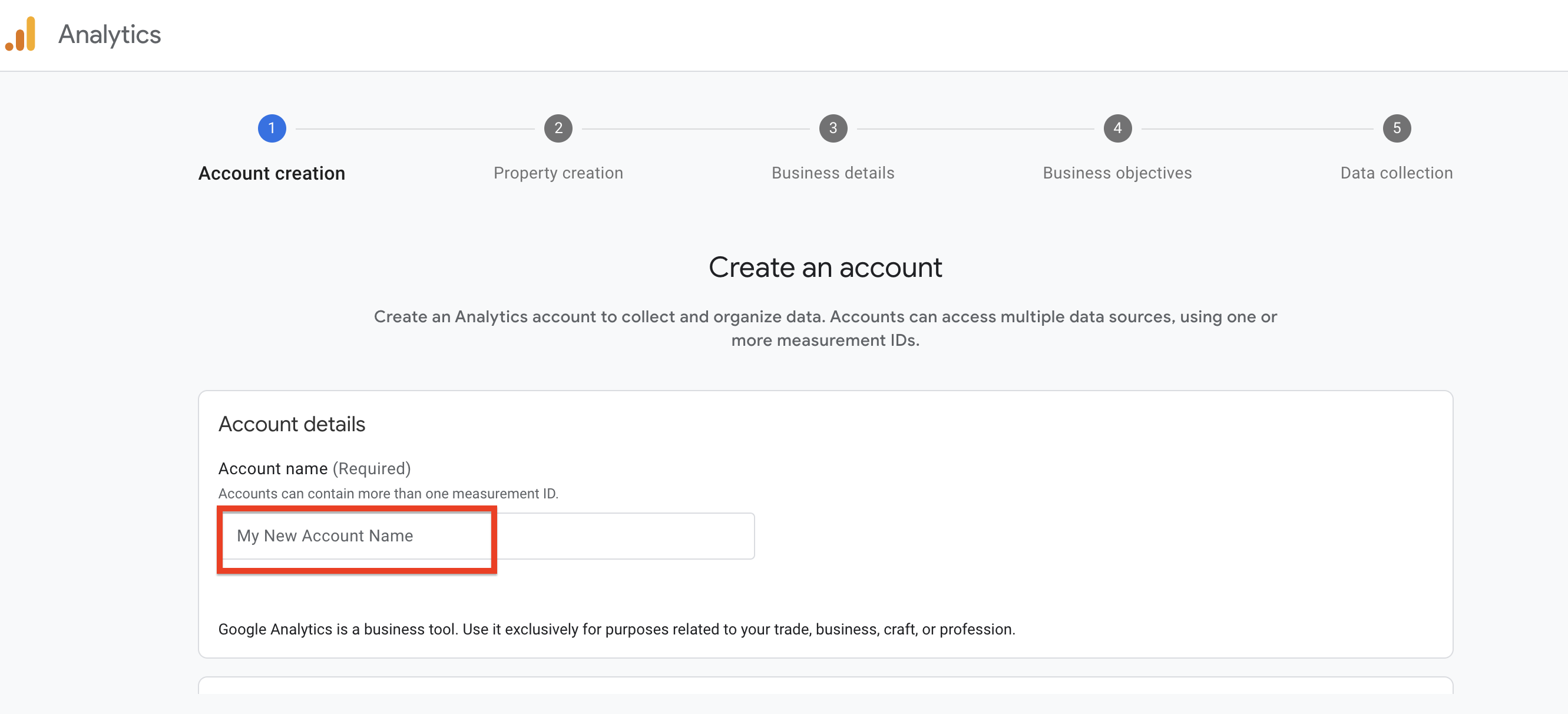Jump to Business objectives step label
1568x714 pixels.
[1117, 173]
